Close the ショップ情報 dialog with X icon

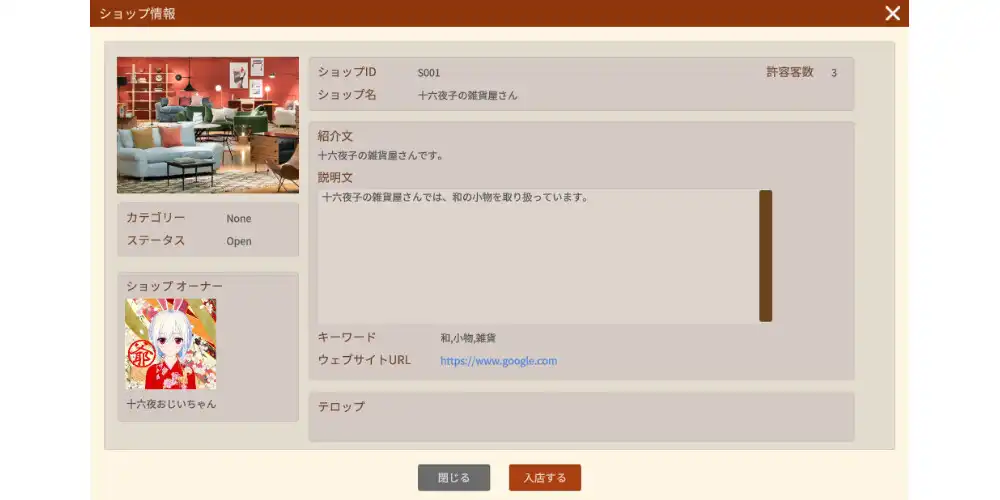(x=892, y=13)
